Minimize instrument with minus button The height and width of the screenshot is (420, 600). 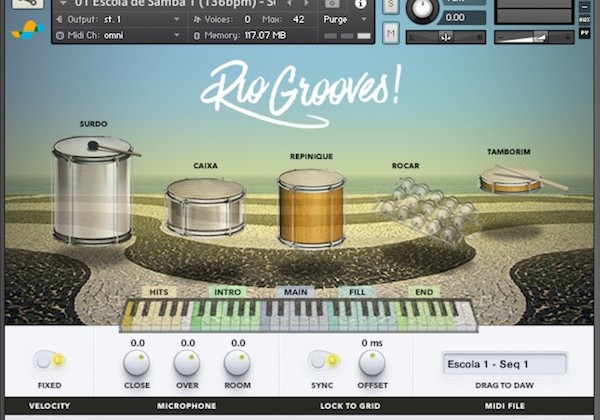[585, 7]
